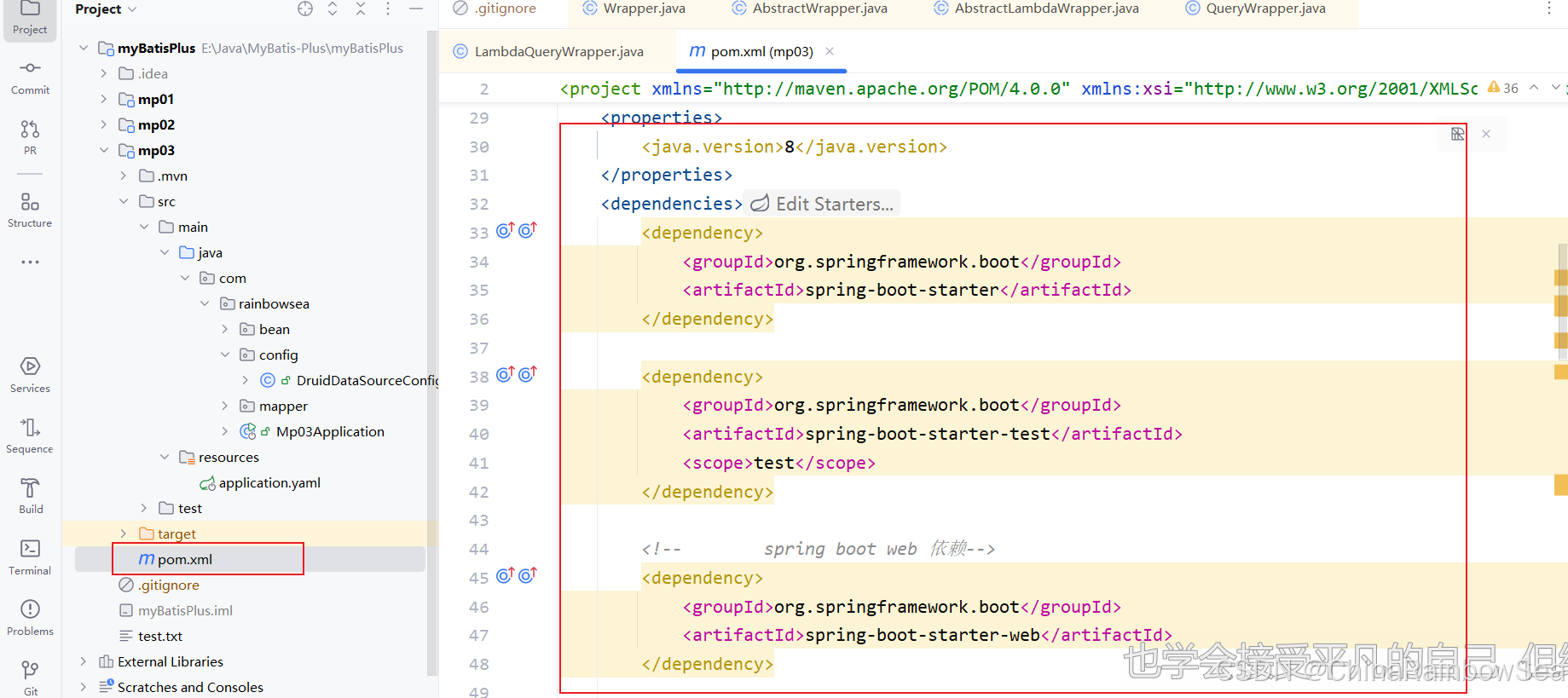The image size is (1568, 698).
Task: Collapse the mp03 module
Action: tap(104, 150)
